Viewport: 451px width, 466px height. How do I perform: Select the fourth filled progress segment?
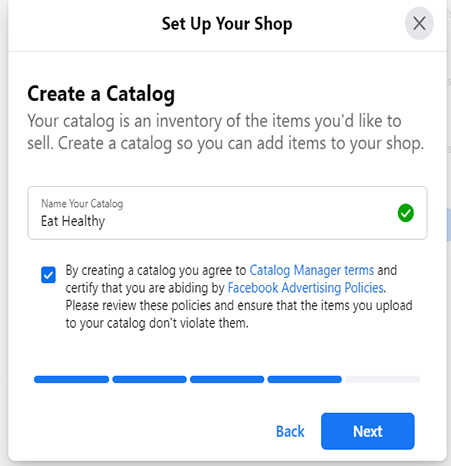click(305, 379)
